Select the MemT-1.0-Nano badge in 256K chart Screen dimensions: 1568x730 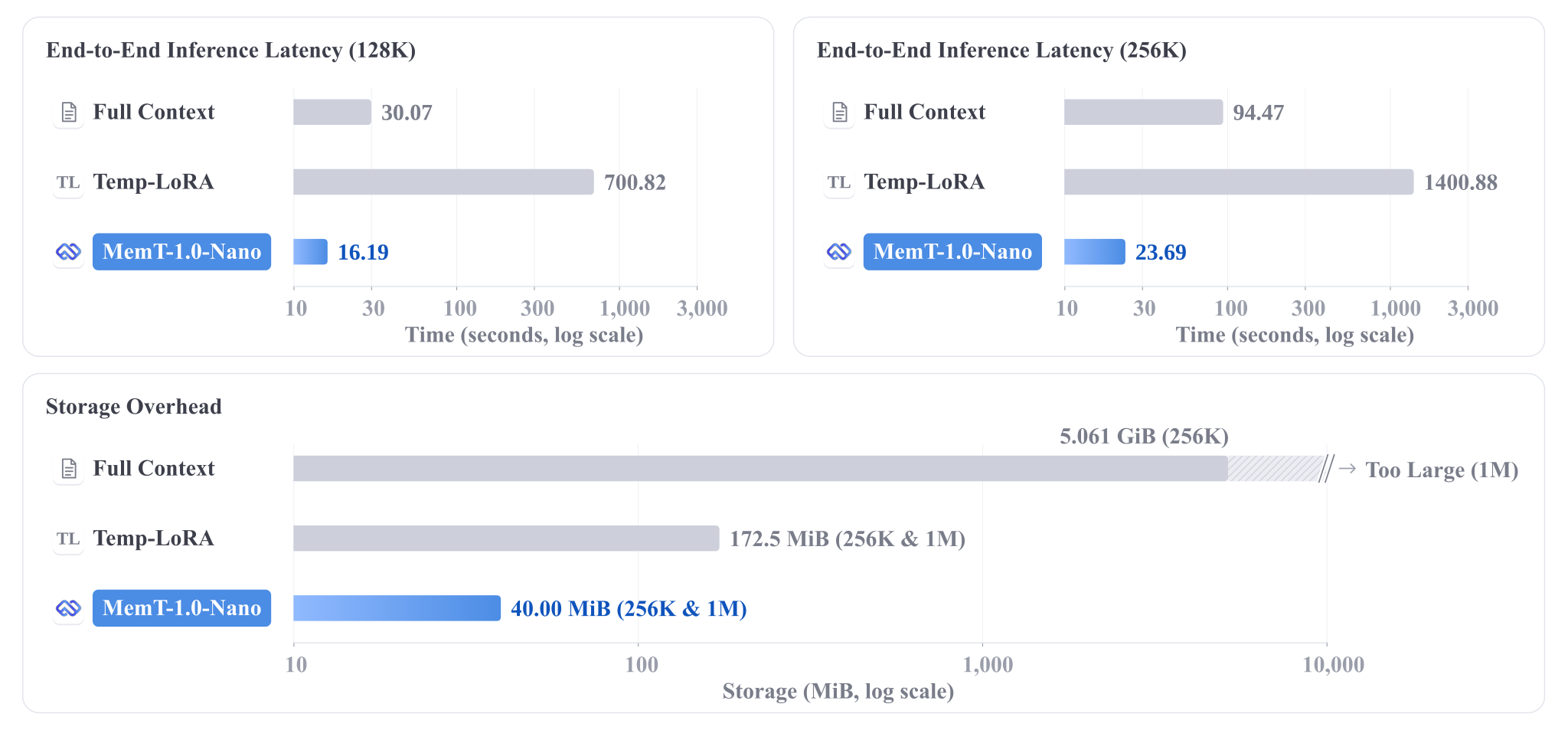(952, 252)
